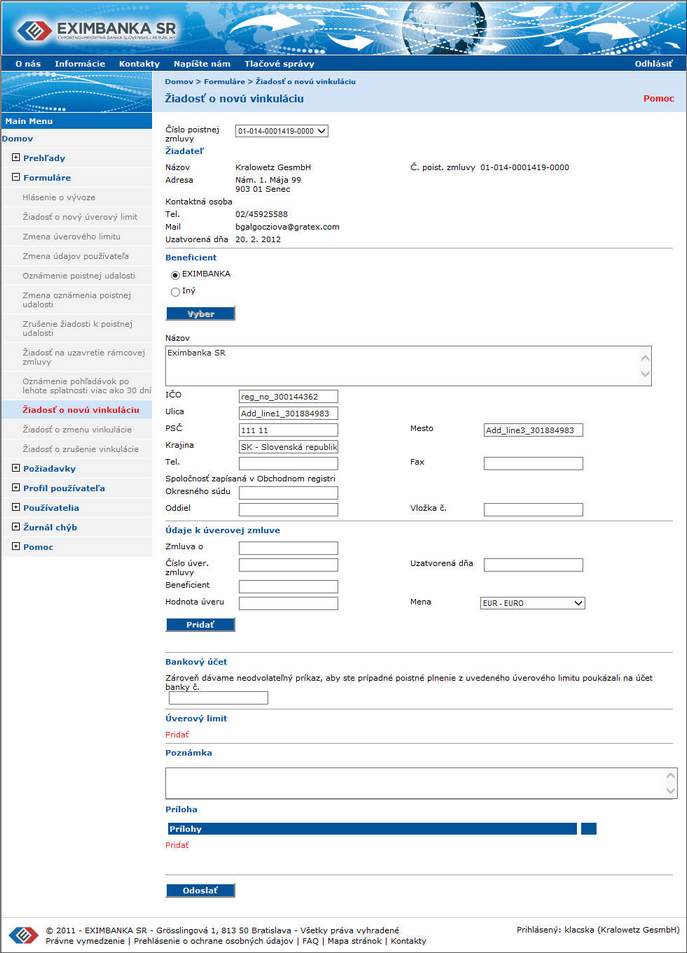This screenshot has width=687, height=953.
Task: Click the footer EXIMBANKA logo icon
Action: click(23, 935)
